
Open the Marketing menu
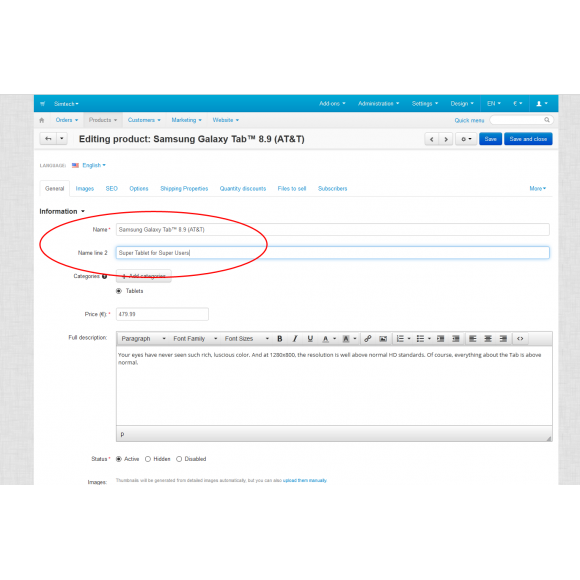[186, 120]
